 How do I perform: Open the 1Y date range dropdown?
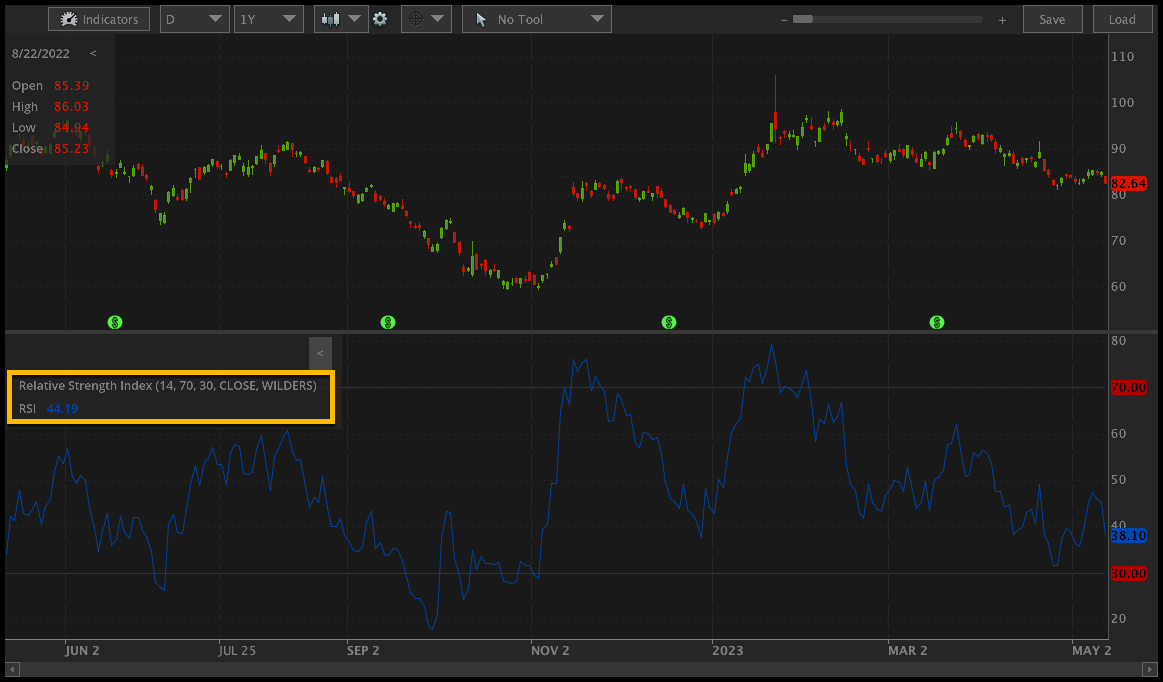click(268, 18)
